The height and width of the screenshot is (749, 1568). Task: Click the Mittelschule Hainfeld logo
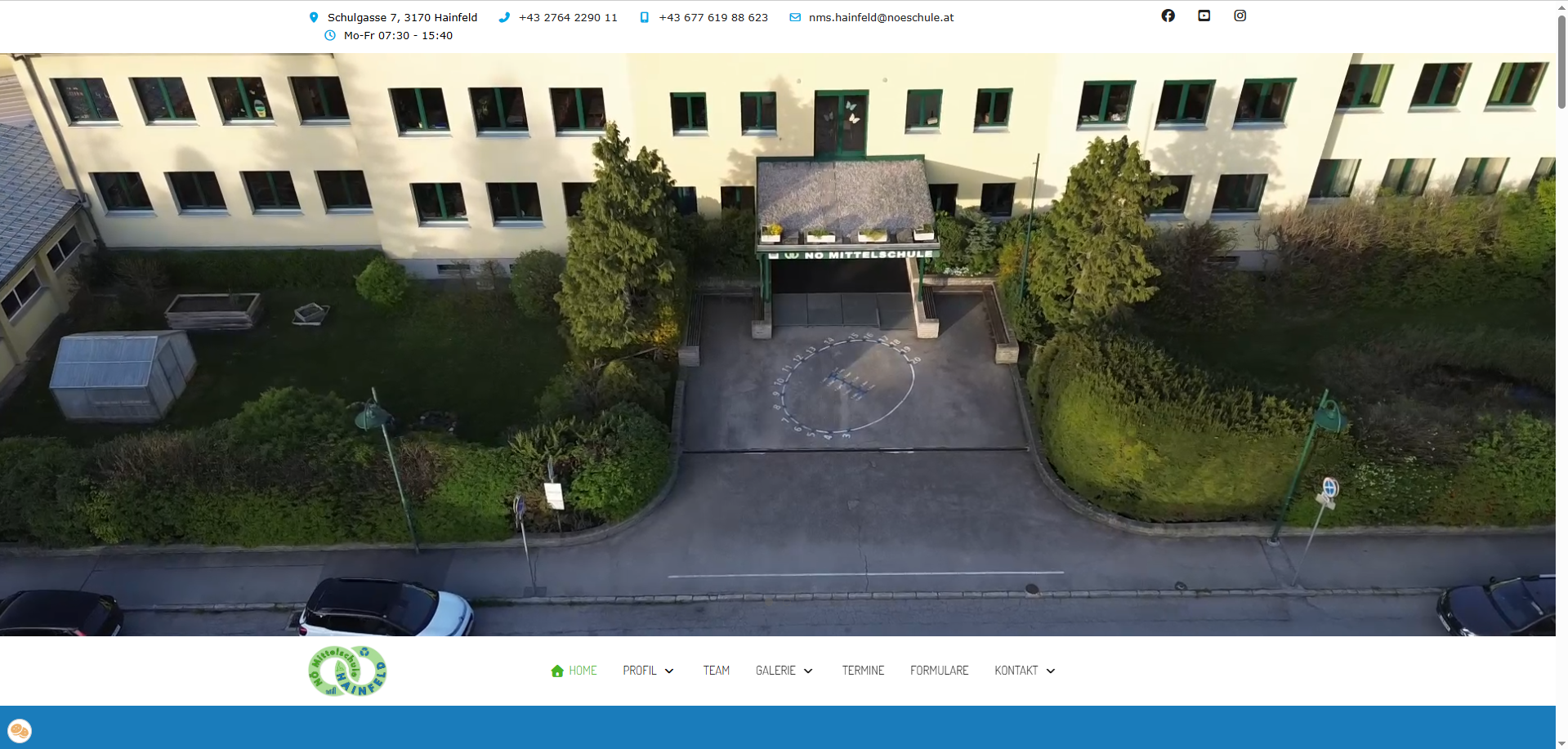pos(347,671)
